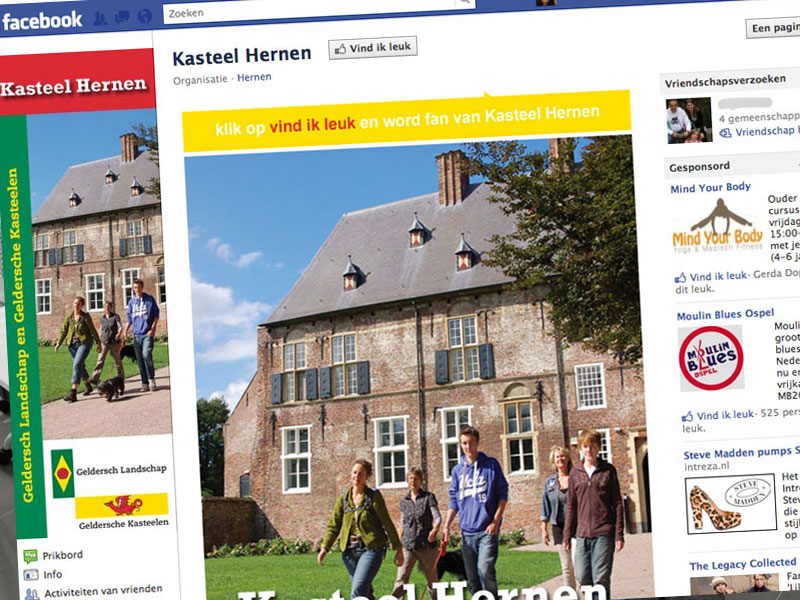Open the Moulin Blues Ospel ad title
Image resolution: width=800 pixels, height=600 pixels.
[725, 314]
